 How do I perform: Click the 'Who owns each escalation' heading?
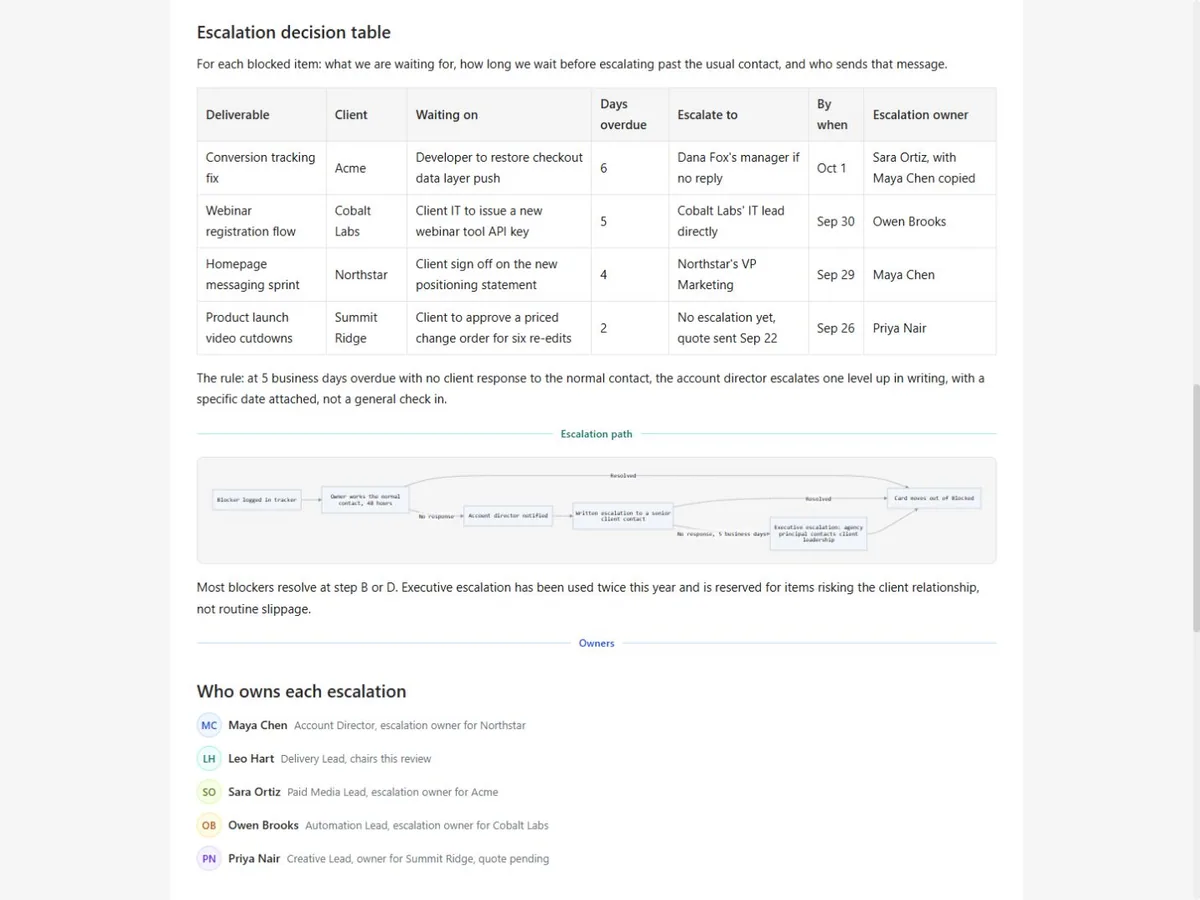point(301,691)
